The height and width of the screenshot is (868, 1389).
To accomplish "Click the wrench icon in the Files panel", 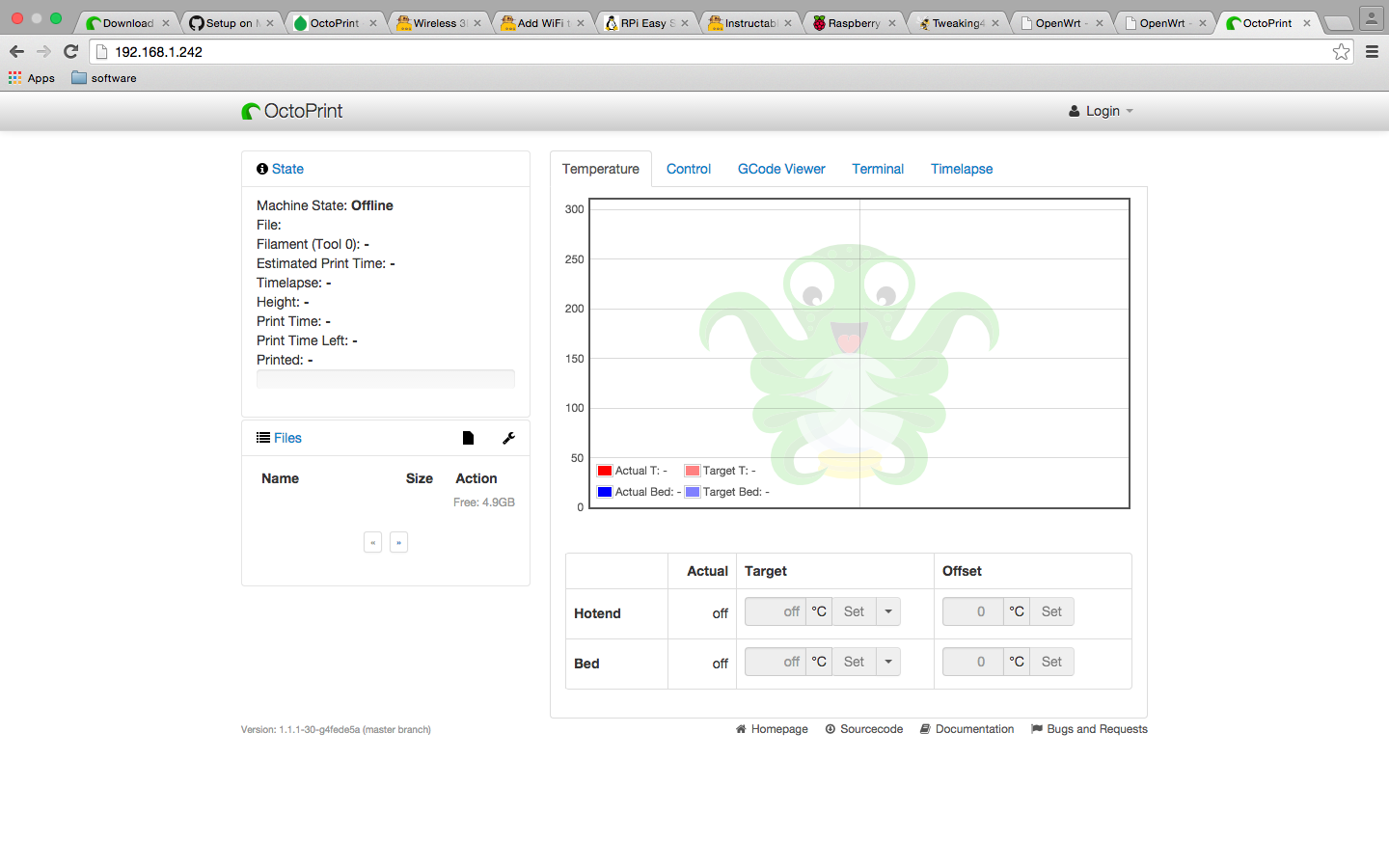I will [x=508, y=438].
